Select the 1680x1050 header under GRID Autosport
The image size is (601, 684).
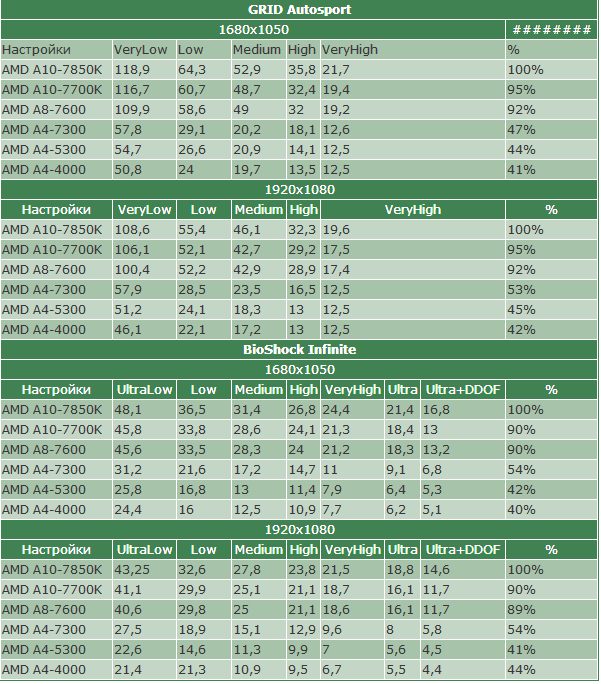pyautogui.click(x=252, y=29)
